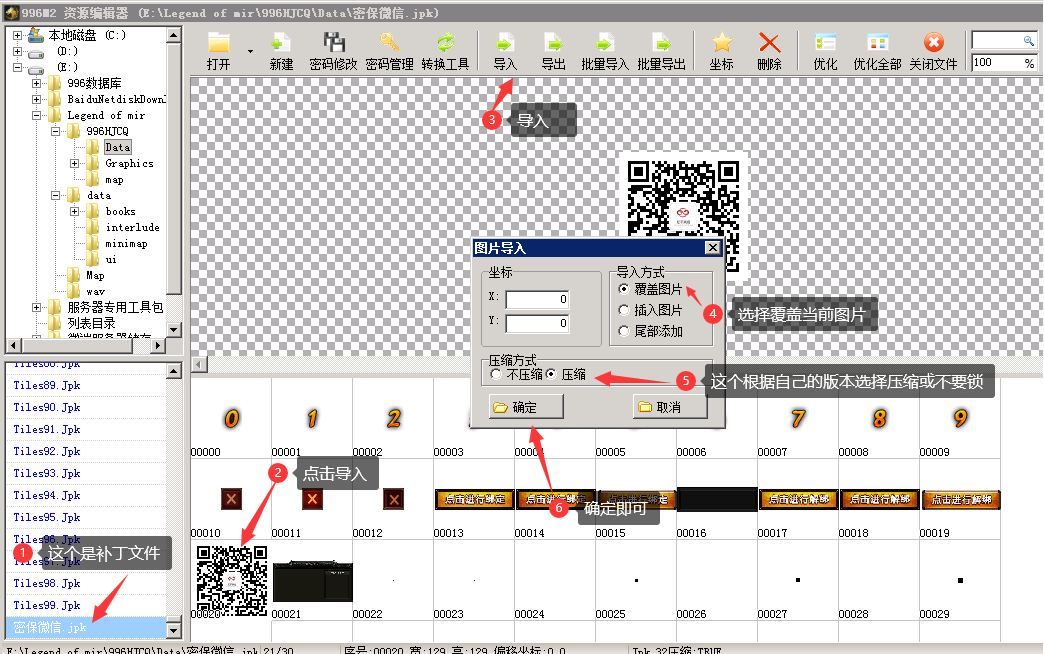This screenshot has height=654, width=1044.
Task: Open Tiles92.Jpk in file list
Action: click(x=47, y=452)
